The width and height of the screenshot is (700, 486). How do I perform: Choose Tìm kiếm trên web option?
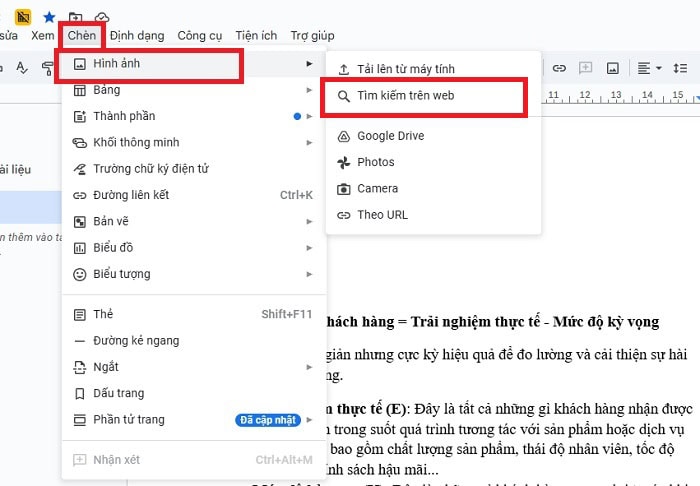pos(405,96)
